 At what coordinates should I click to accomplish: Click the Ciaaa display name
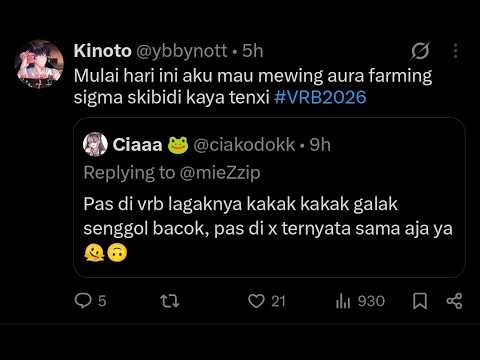(137, 145)
